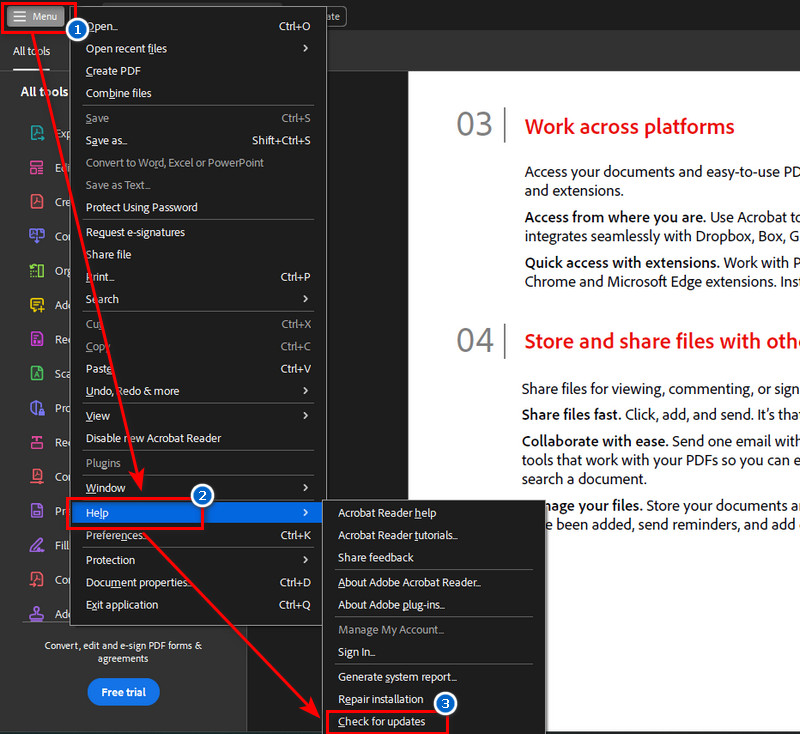Expand the View submenu

pyautogui.click(x=198, y=416)
